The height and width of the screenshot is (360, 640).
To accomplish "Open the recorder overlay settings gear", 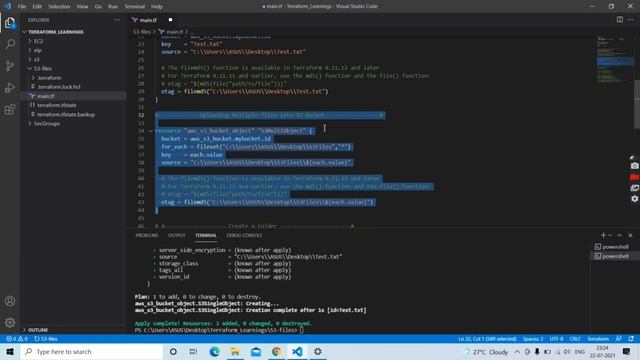I will coord(634,199).
